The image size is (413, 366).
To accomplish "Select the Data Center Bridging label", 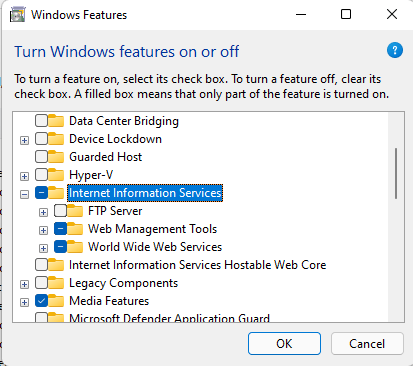I will [x=124, y=121].
